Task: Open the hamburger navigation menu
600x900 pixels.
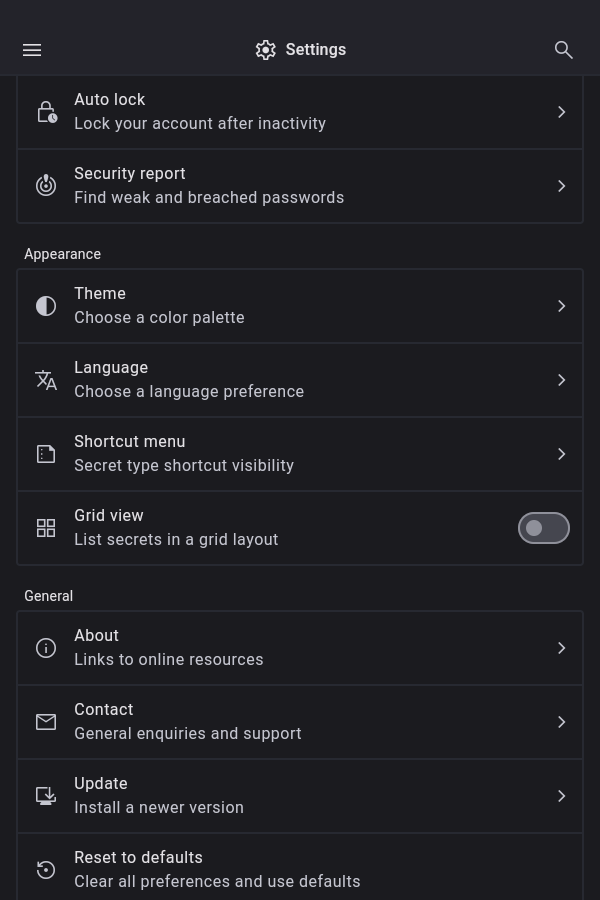Action: tap(32, 50)
